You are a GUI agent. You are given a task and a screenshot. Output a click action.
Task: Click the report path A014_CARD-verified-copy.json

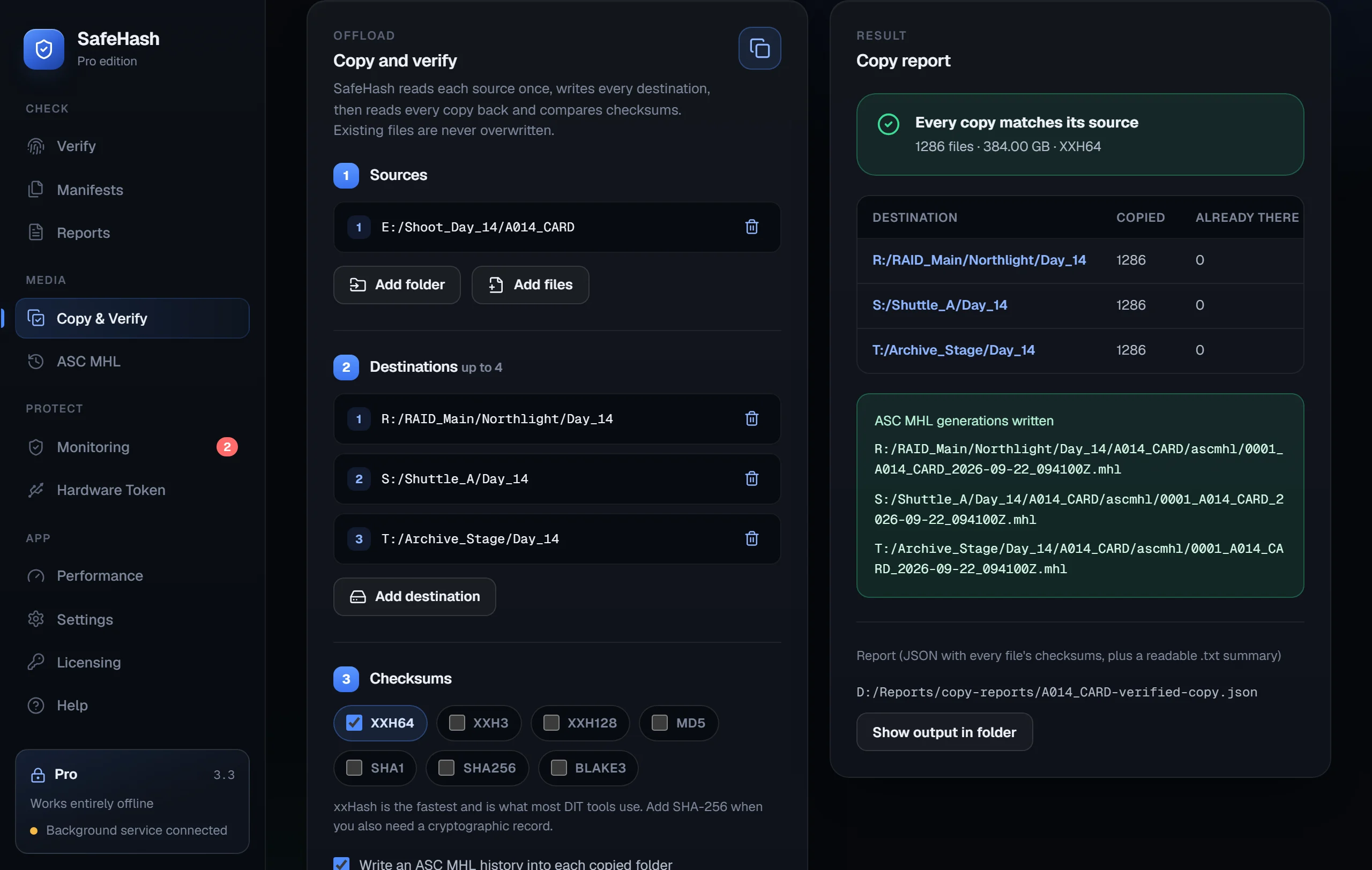click(1056, 692)
